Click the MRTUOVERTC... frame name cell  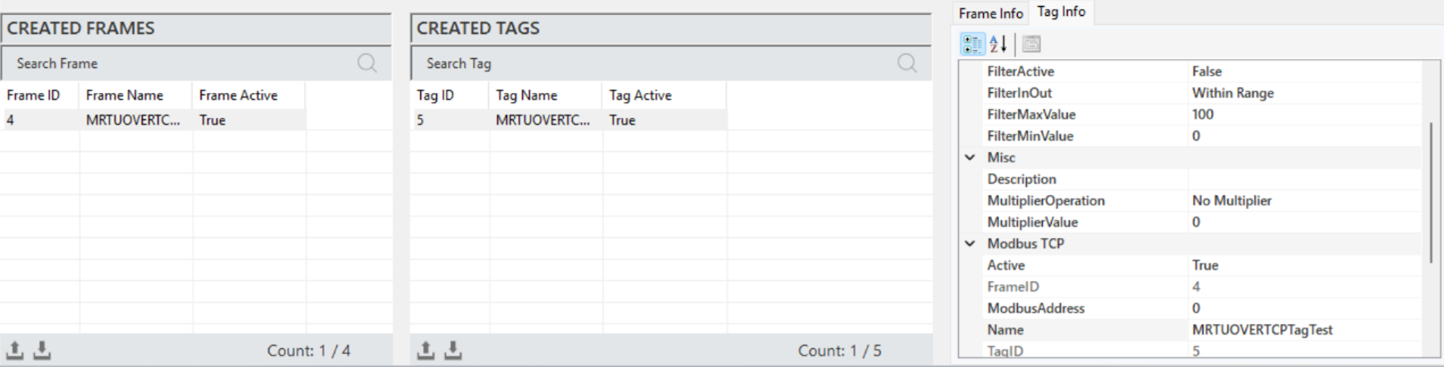[136, 120]
